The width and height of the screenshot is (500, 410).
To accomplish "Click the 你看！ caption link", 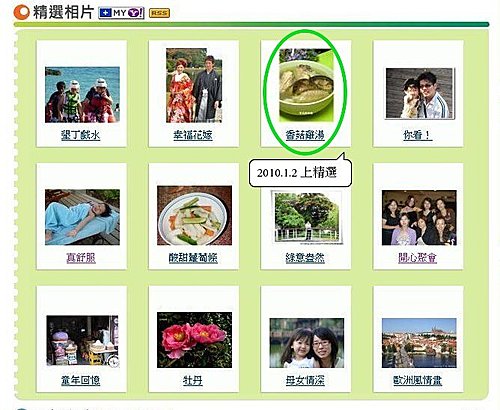I will click(417, 135).
